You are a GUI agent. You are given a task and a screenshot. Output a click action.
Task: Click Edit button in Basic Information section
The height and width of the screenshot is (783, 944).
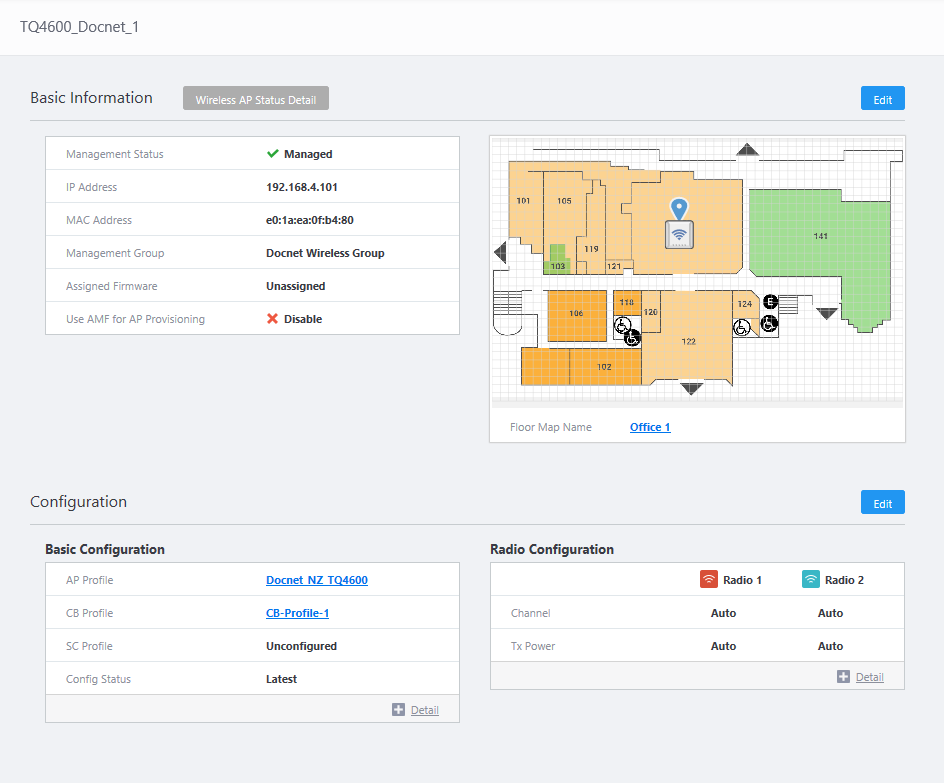882,99
